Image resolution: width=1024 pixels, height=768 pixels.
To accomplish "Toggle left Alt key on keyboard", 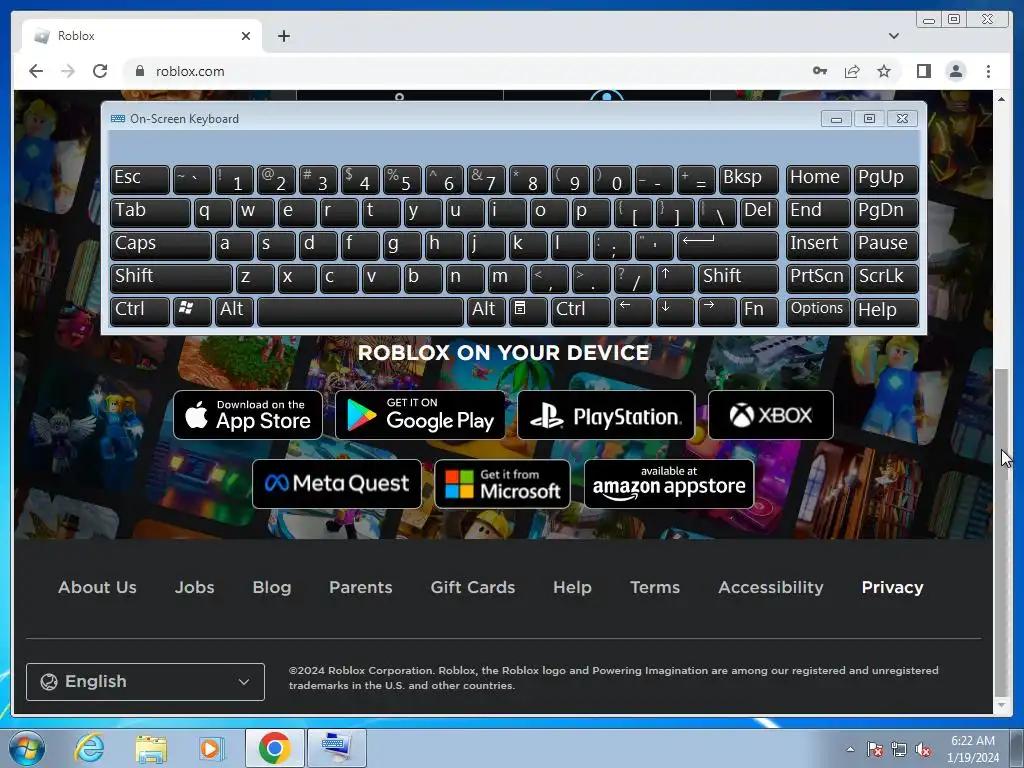I will click(234, 311).
